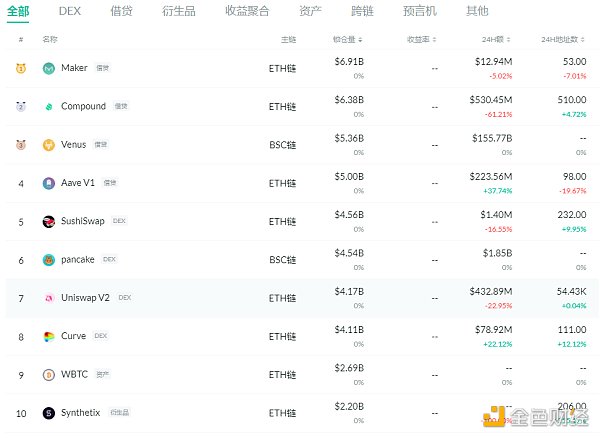Sort by the 24H额 column header

[496, 39]
